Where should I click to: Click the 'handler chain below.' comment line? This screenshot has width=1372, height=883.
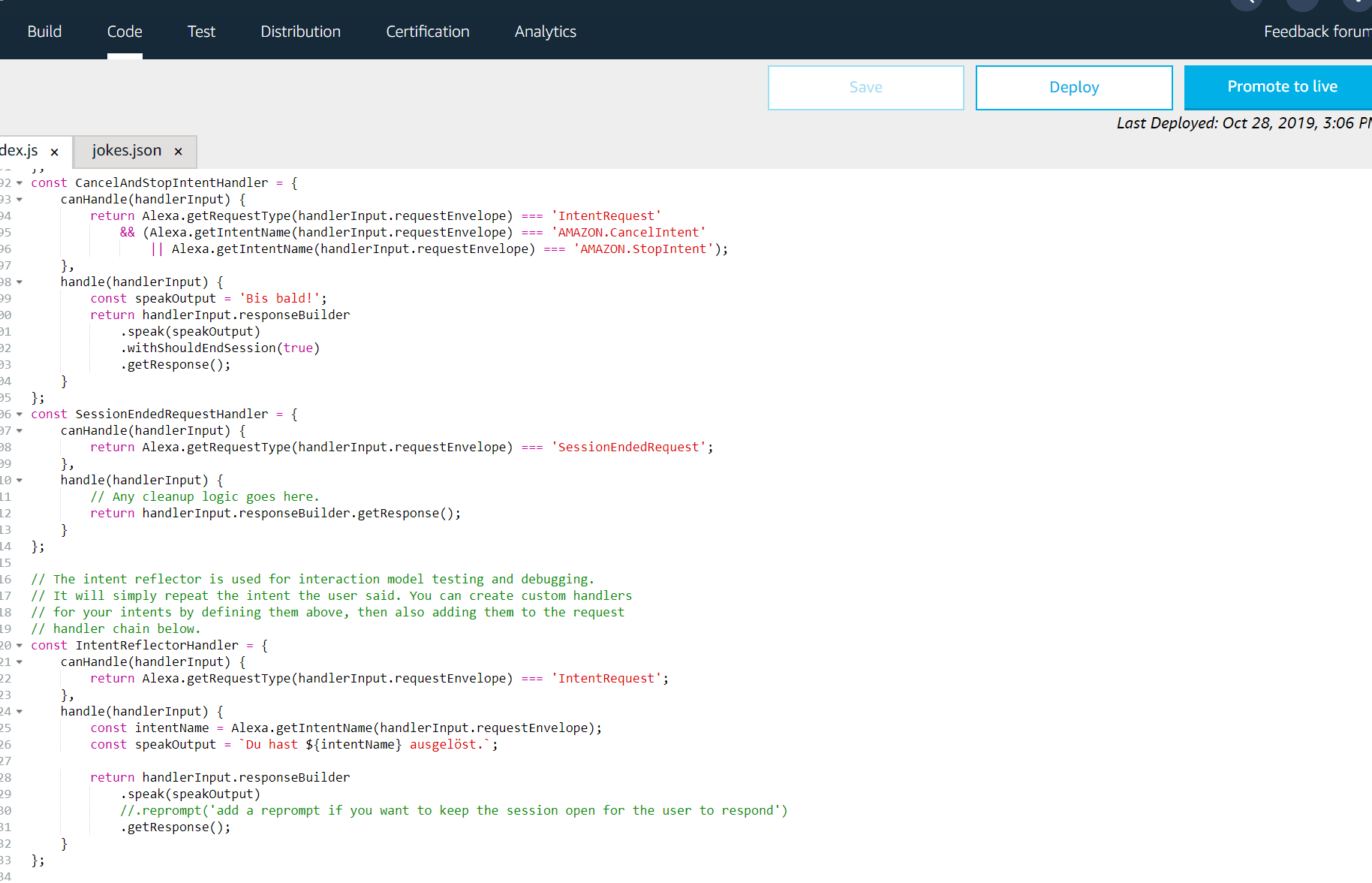click(116, 629)
